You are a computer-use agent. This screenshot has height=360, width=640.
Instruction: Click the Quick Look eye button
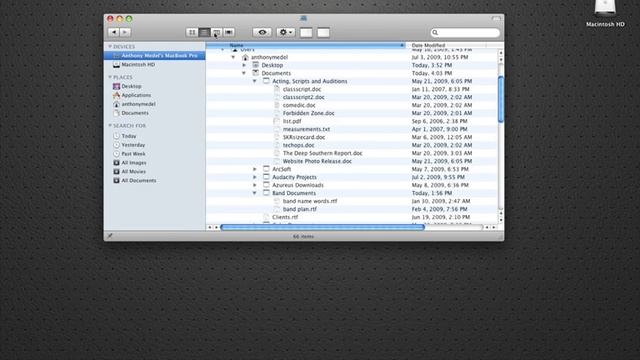[x=262, y=32]
